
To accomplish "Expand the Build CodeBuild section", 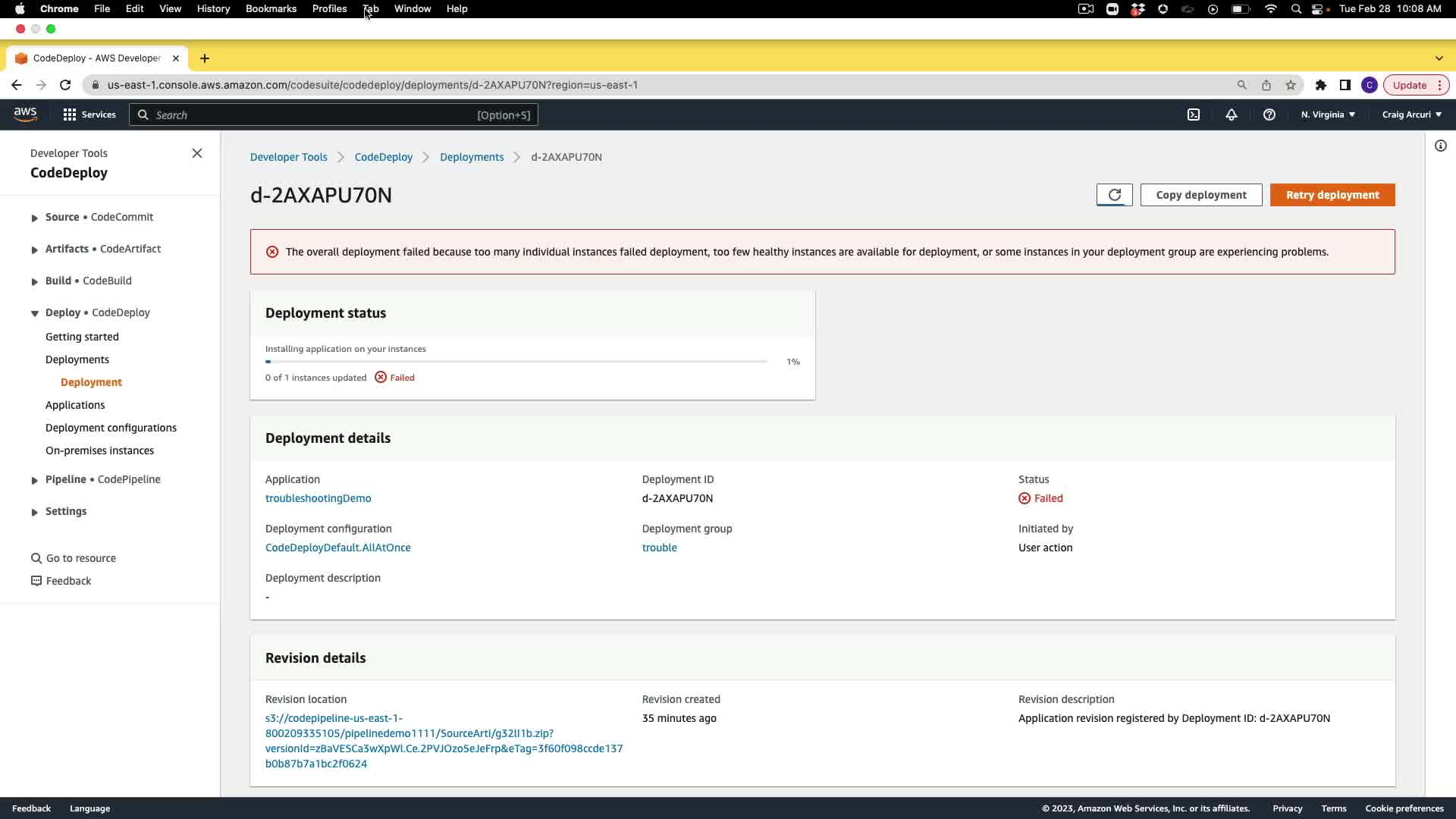I will [x=35, y=281].
